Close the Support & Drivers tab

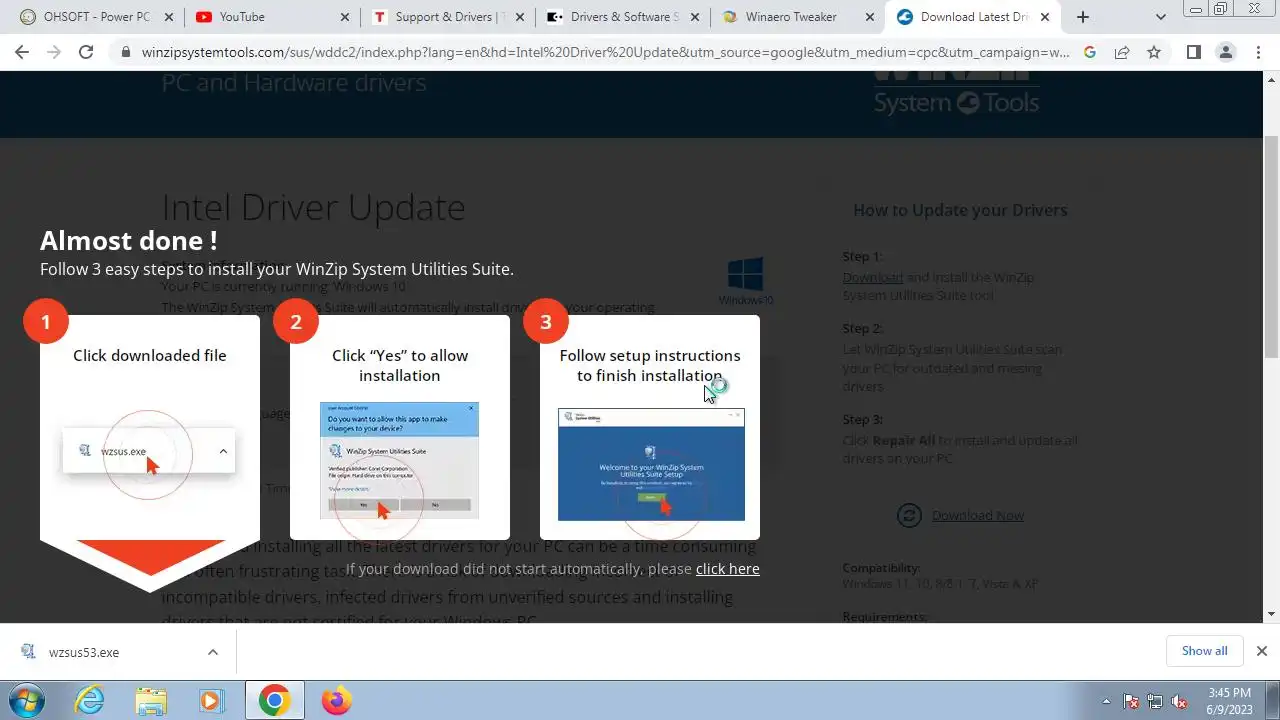(x=520, y=17)
